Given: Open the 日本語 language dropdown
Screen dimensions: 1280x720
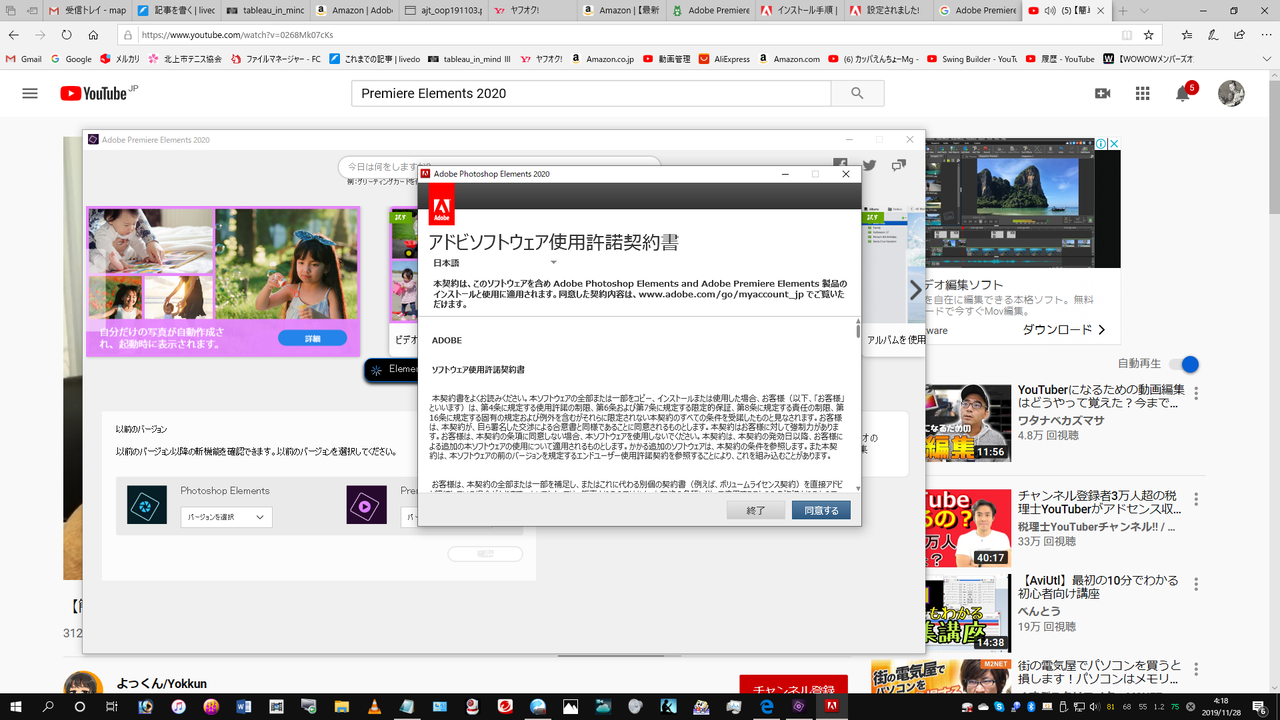Looking at the screenshot, I should point(495,263).
